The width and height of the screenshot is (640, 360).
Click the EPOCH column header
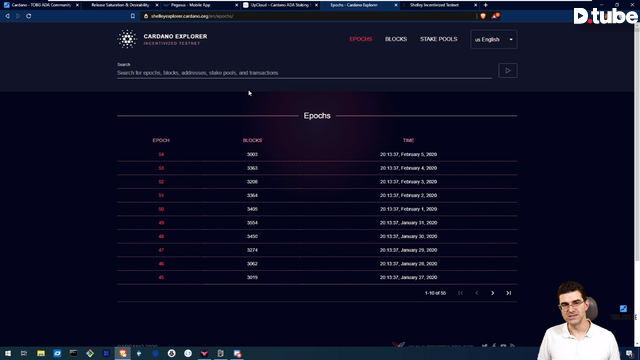click(x=161, y=140)
